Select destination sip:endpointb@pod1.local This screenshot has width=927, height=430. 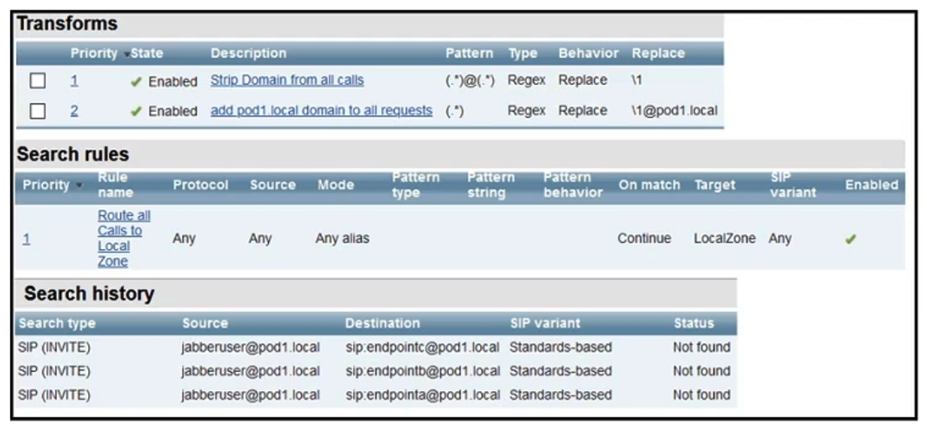[x=423, y=371]
